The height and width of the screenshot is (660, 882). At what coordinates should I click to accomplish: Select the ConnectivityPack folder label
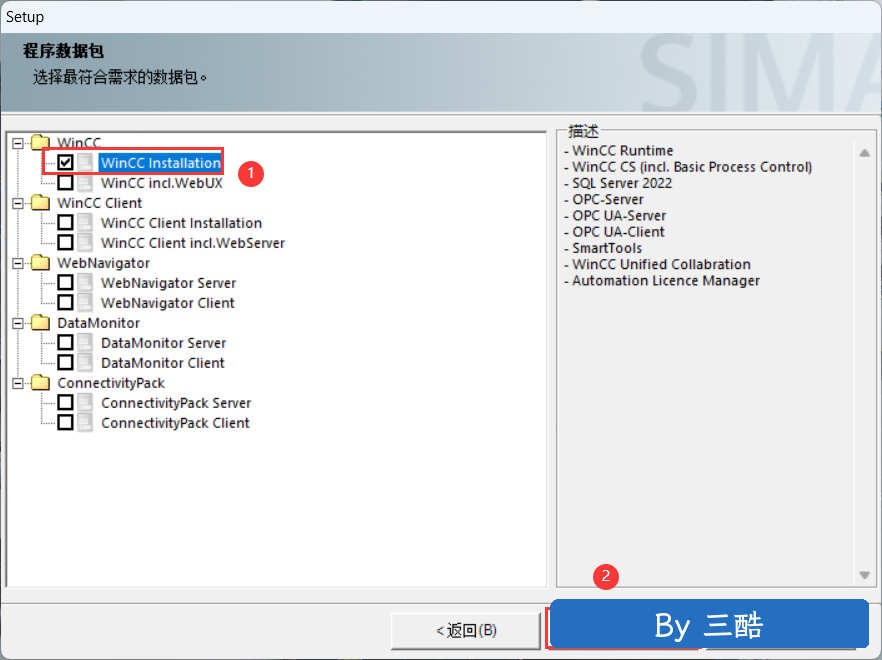coord(111,383)
